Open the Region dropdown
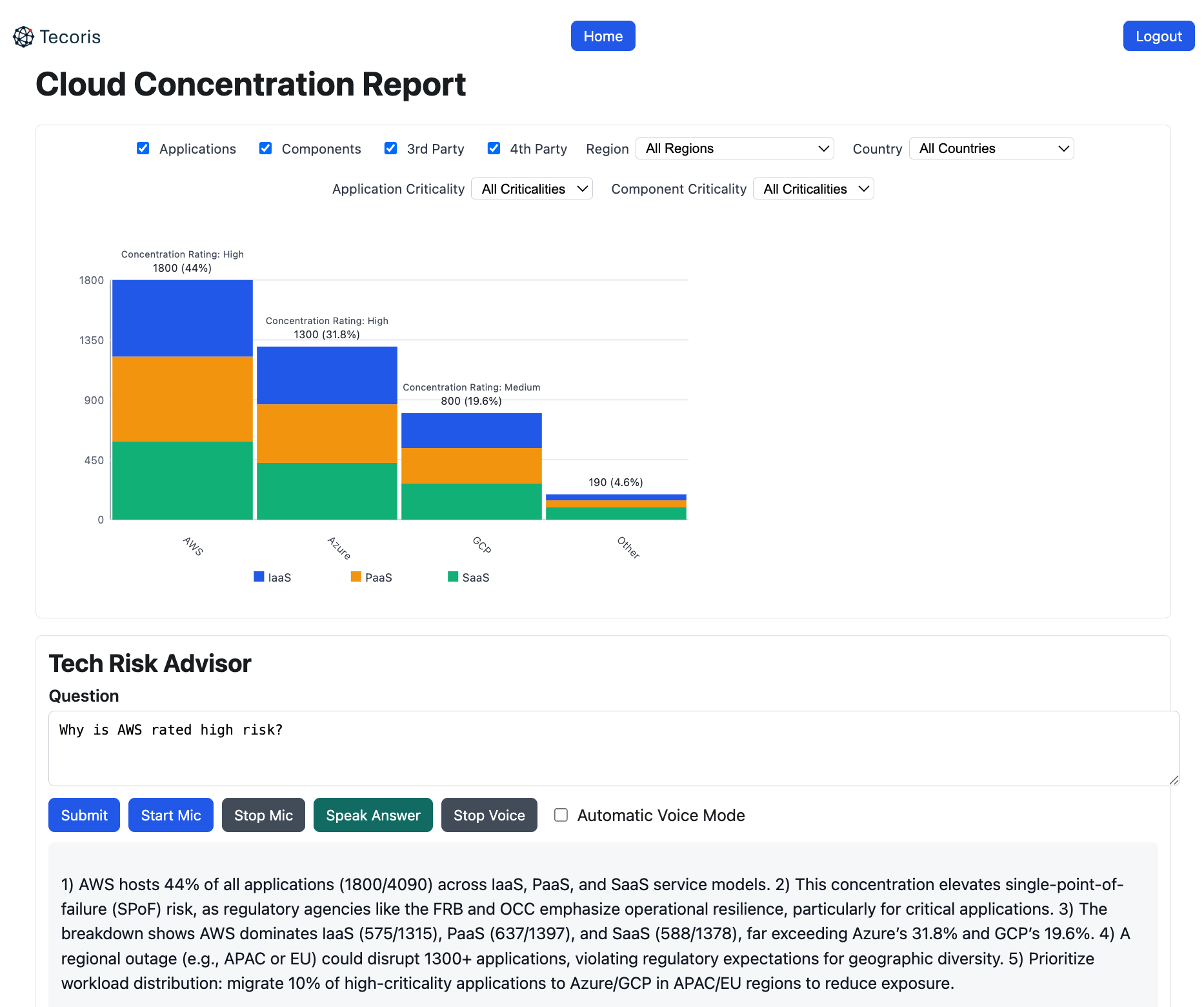Image resolution: width=1204 pixels, height=1007 pixels. (x=734, y=148)
